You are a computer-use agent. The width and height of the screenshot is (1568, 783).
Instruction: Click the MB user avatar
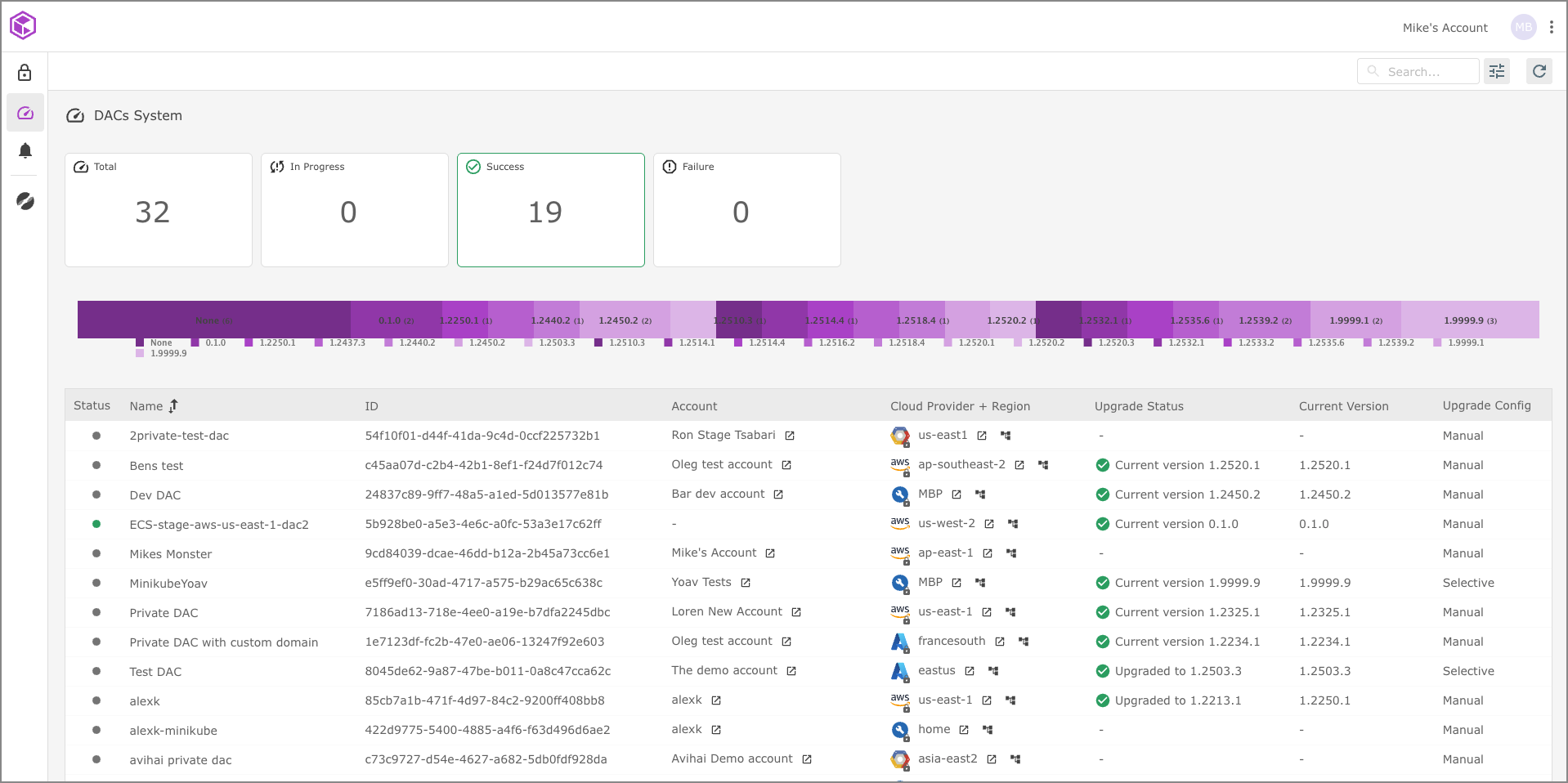pyautogui.click(x=1523, y=27)
